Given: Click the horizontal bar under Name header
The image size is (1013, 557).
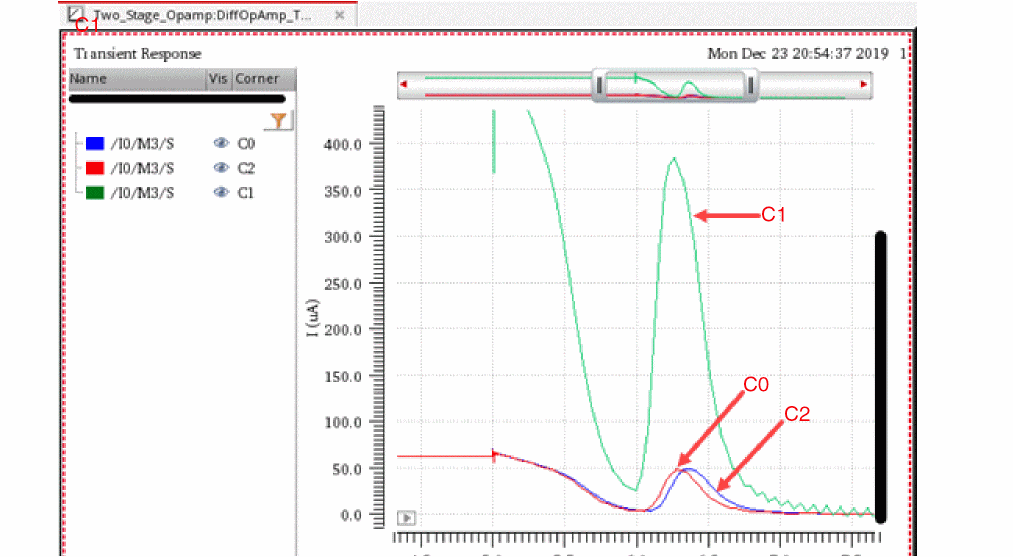Looking at the screenshot, I should click(x=177, y=99).
